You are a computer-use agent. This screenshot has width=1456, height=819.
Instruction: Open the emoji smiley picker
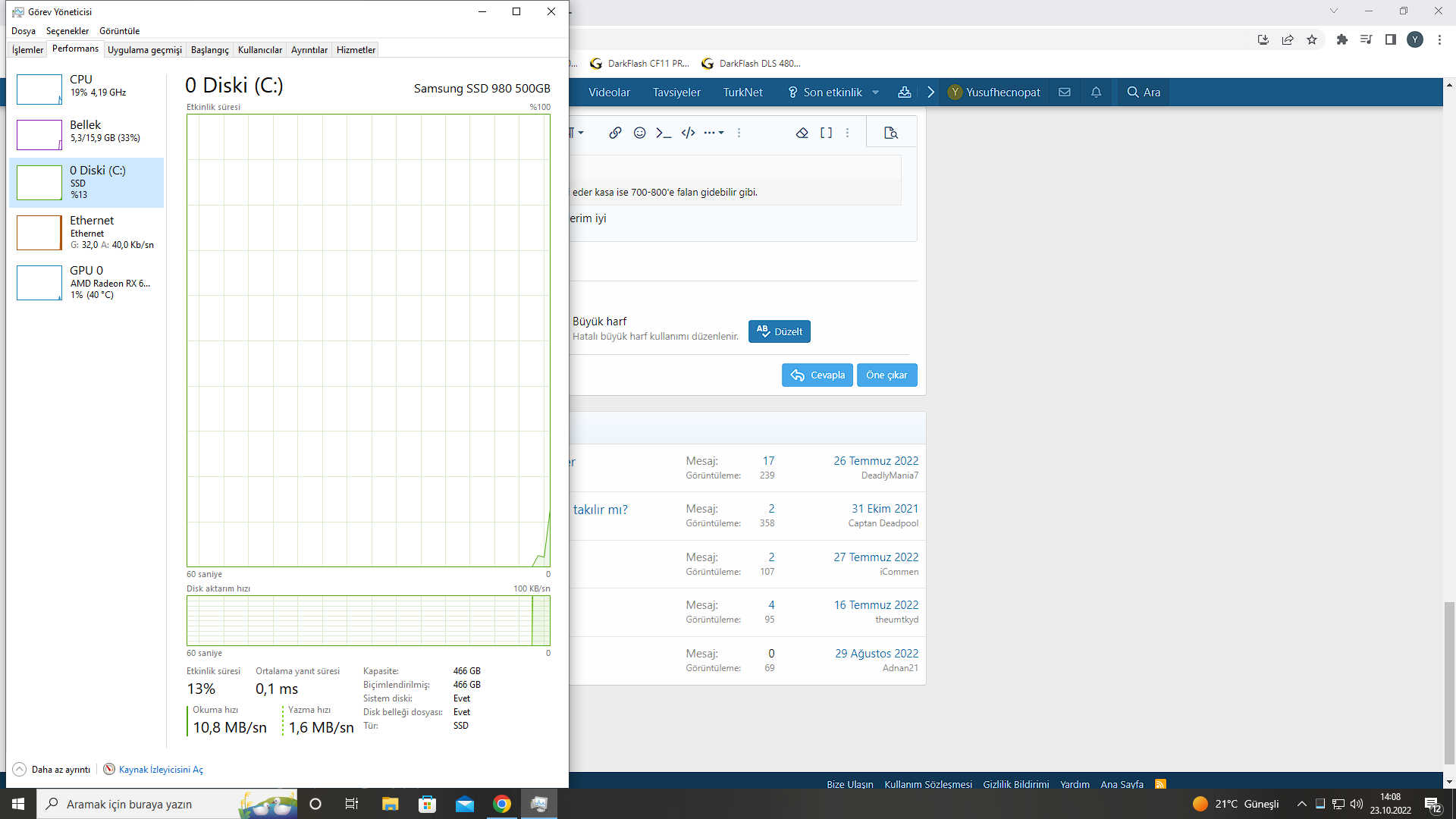[639, 133]
